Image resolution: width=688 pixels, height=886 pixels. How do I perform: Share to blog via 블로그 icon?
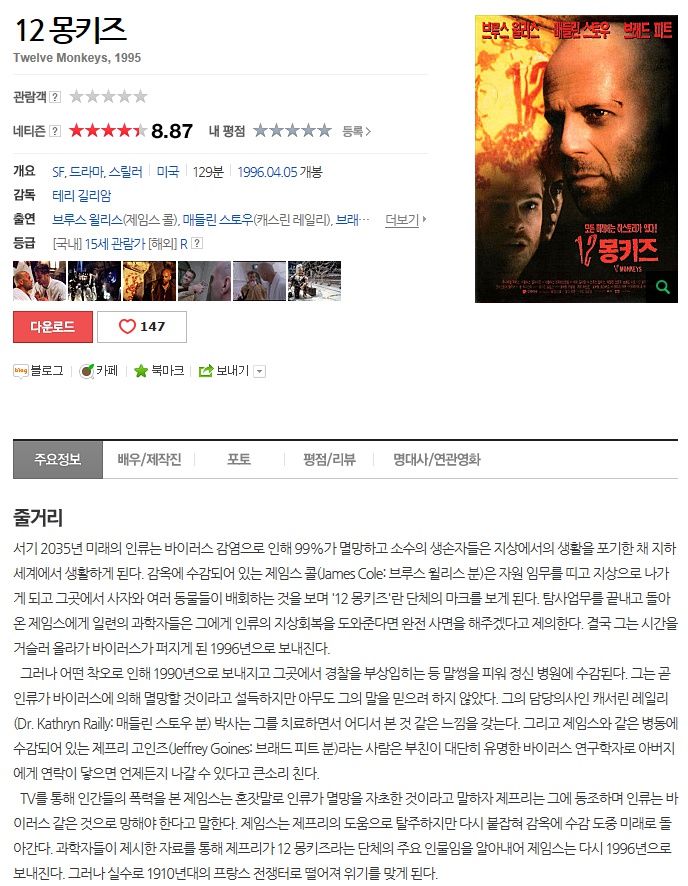click(x=21, y=371)
